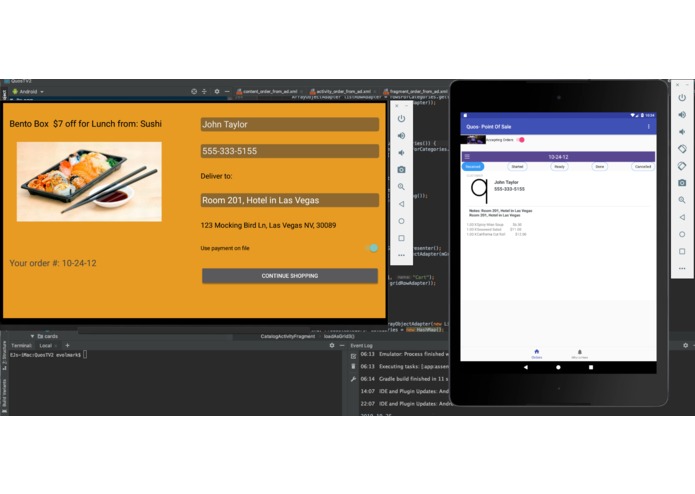Open the Point Of Sale overflow menu
Image resolution: width=695 pixels, height=494 pixels.
648,127
